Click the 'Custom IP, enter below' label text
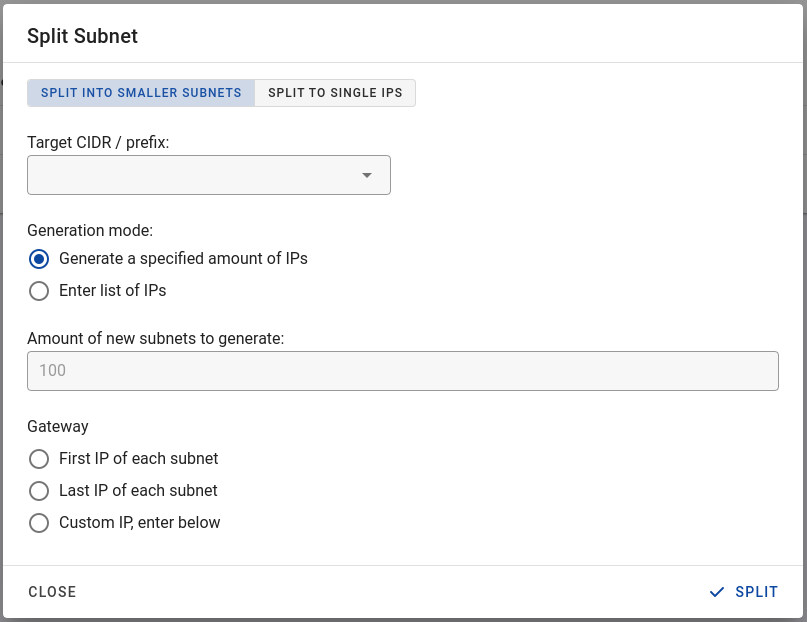Image resolution: width=807 pixels, height=622 pixels. 139,523
